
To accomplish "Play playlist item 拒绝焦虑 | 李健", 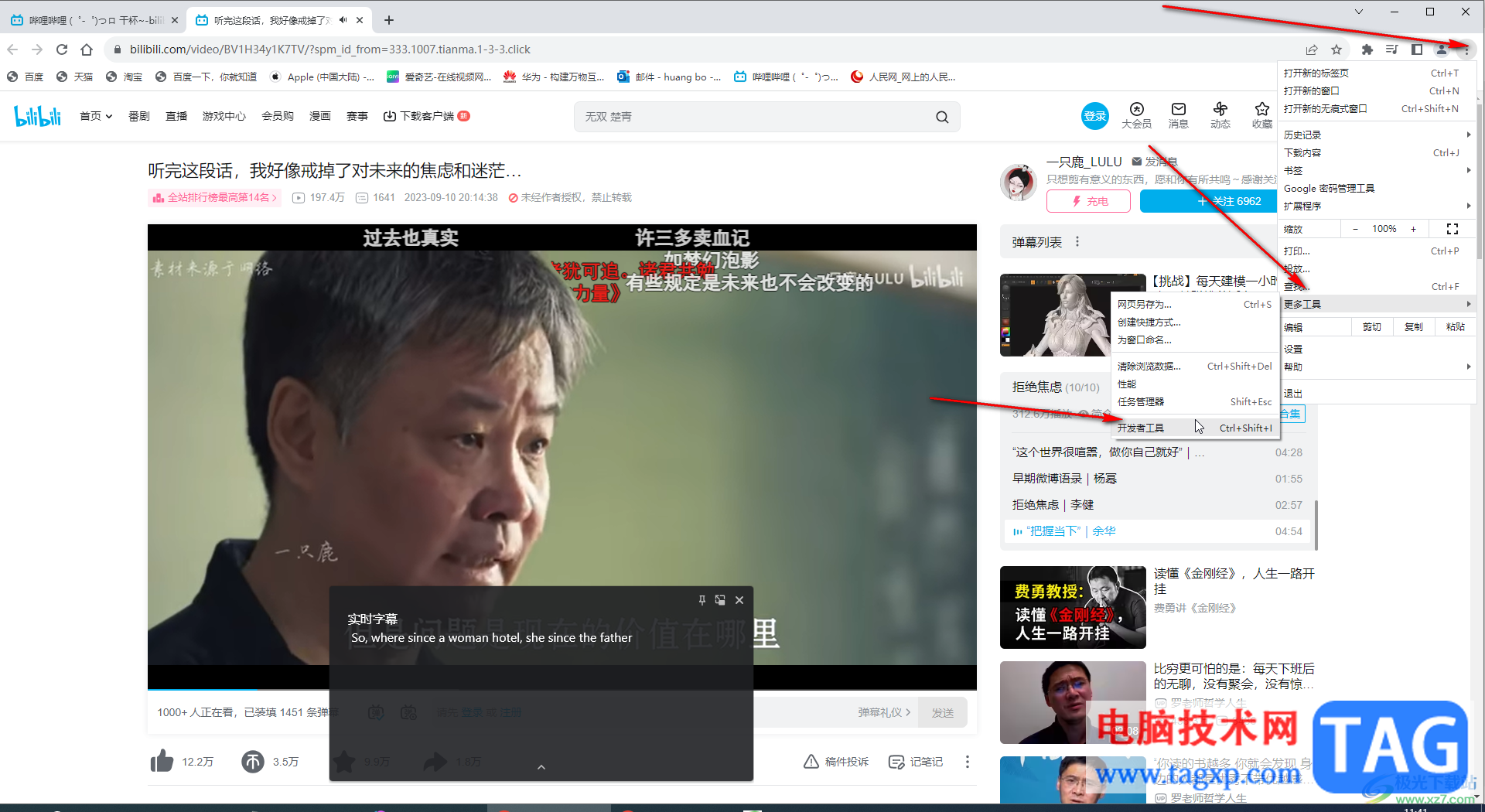I will (x=1157, y=505).
